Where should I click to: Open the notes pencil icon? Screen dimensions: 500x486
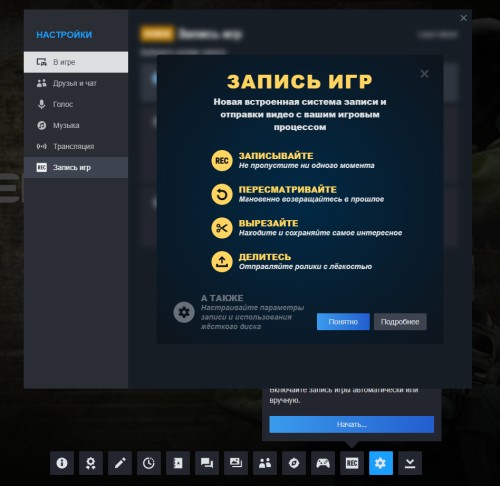(120, 463)
